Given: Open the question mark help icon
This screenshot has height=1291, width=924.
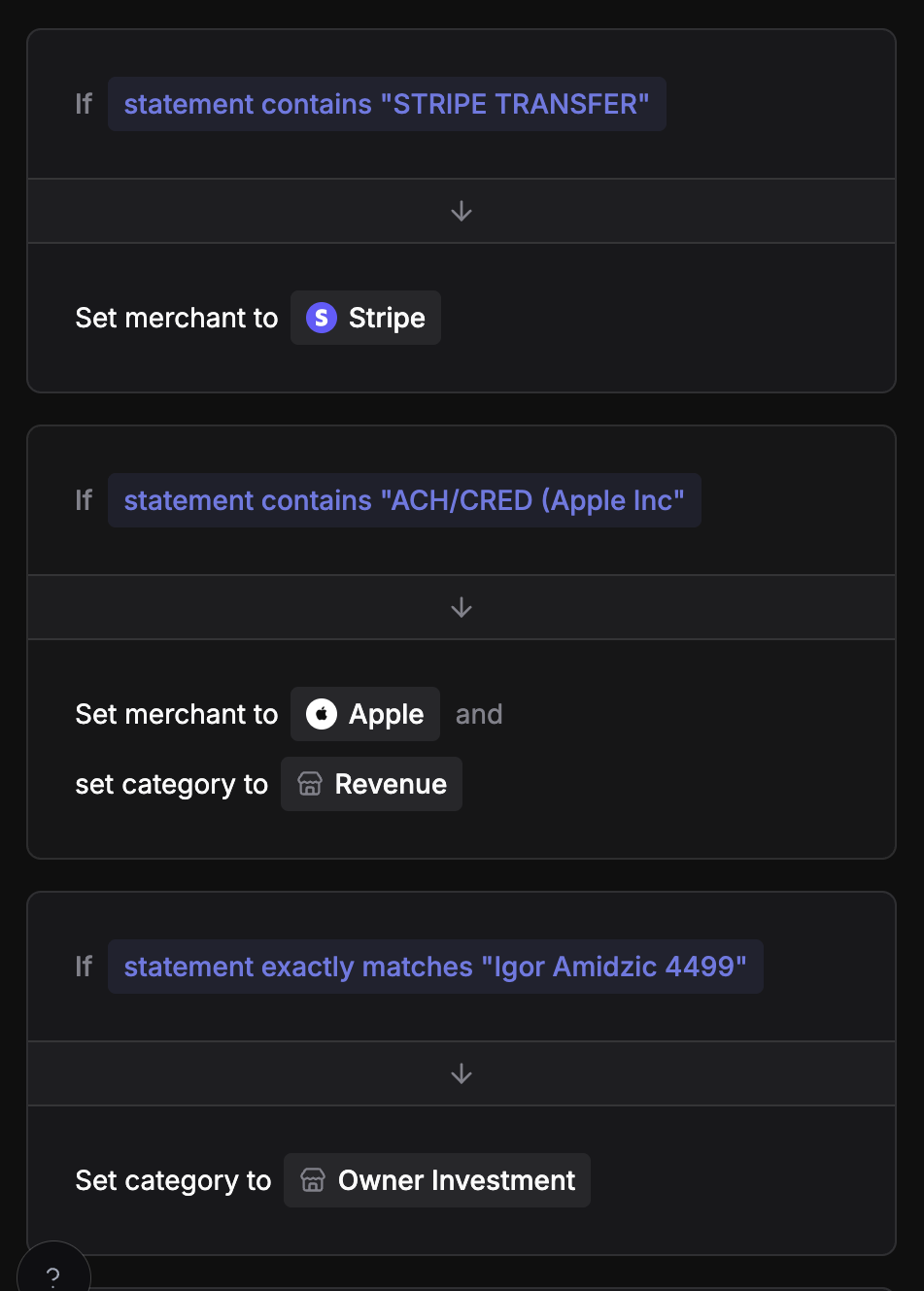Looking at the screenshot, I should click(x=53, y=1273).
